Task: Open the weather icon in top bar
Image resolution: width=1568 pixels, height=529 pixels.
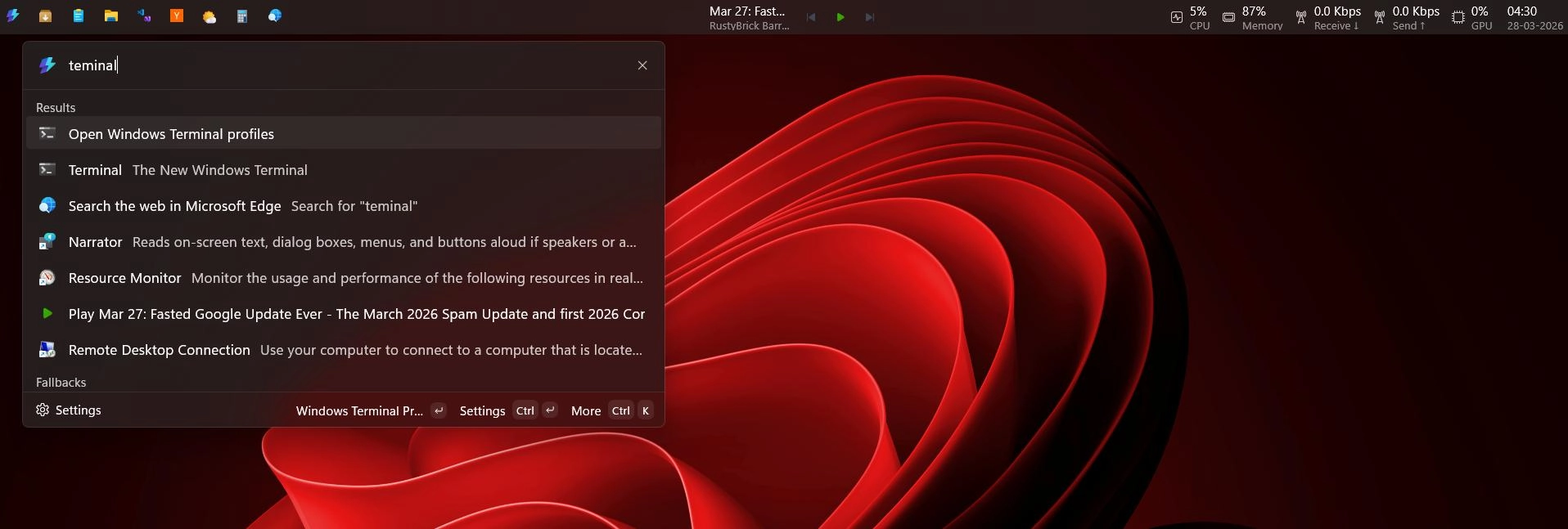Action: coord(210,16)
